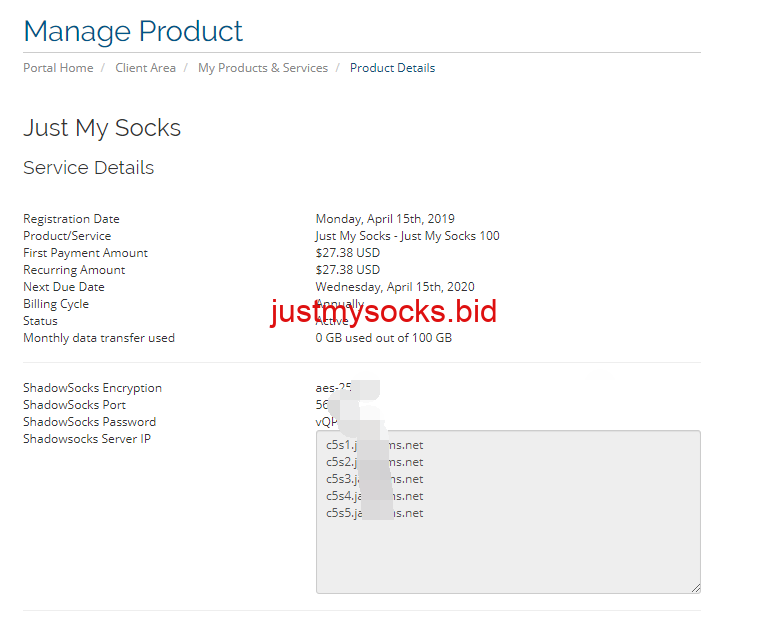Click the Just My Socks product title

click(x=102, y=128)
